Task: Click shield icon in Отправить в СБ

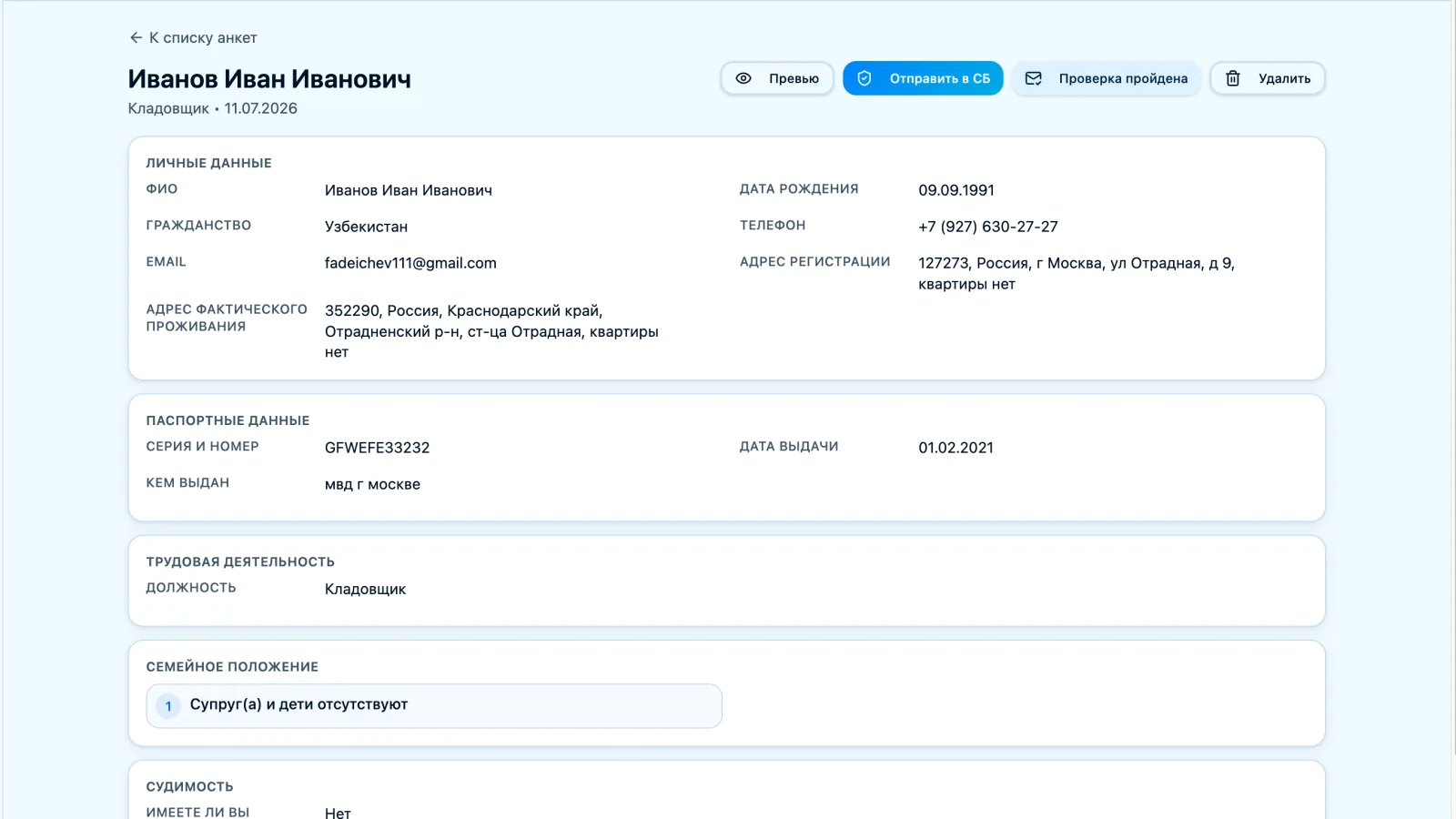Action: click(x=864, y=78)
